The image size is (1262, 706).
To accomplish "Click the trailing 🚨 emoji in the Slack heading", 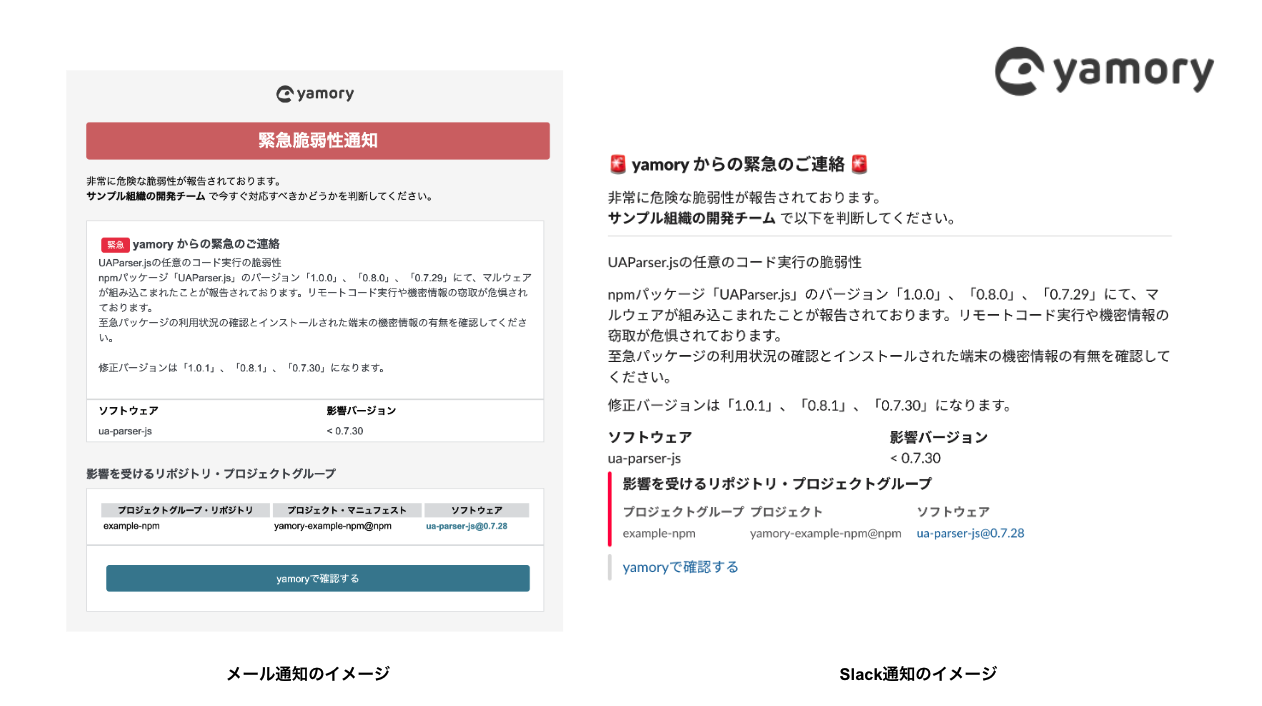I will 858,164.
